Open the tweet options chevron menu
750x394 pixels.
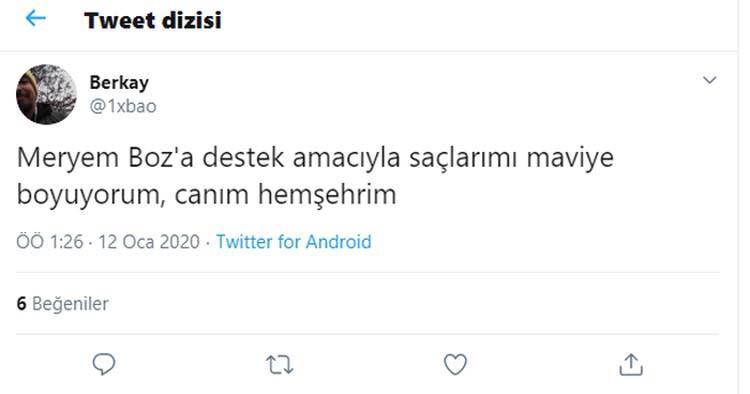point(709,80)
